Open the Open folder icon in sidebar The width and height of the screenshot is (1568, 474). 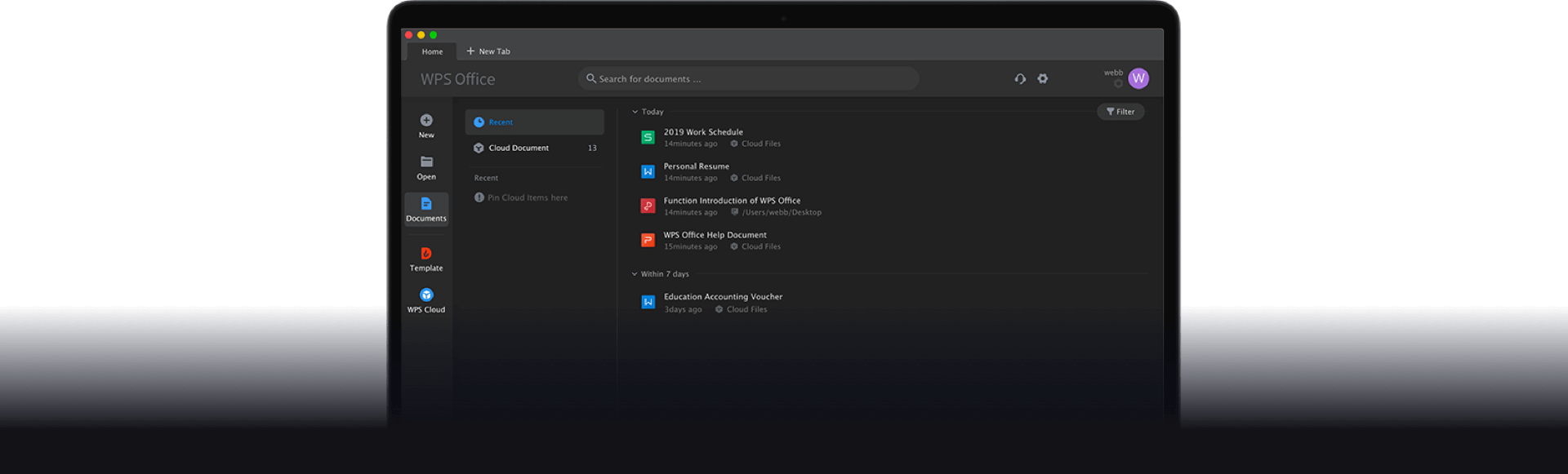click(x=426, y=162)
